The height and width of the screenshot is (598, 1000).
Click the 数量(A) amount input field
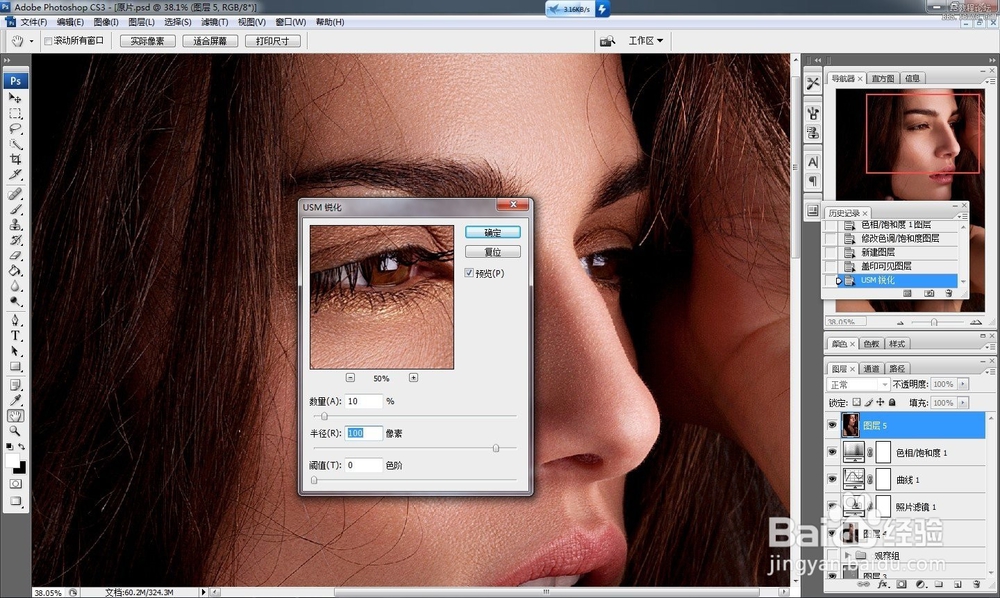pos(364,401)
